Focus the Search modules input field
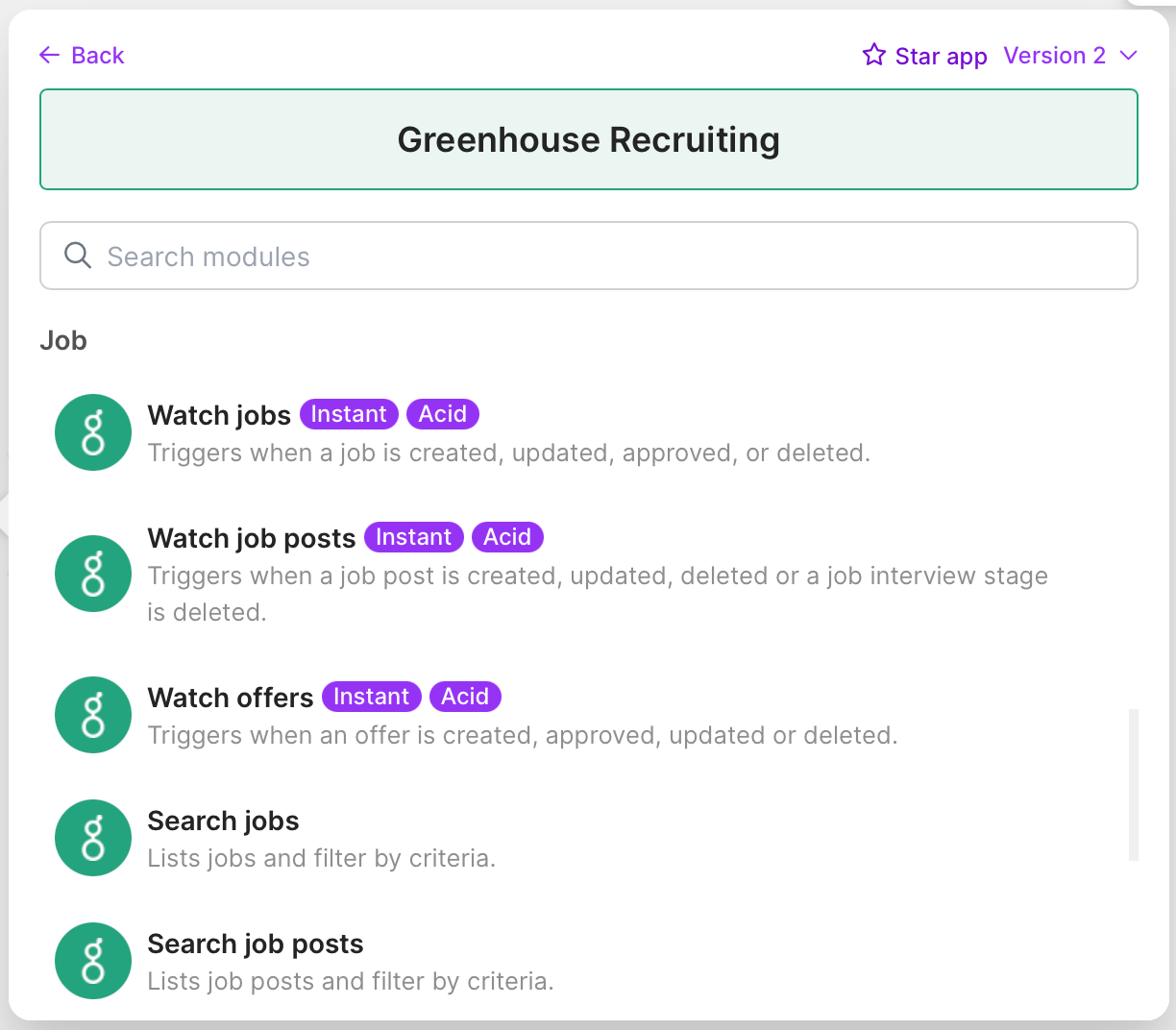This screenshot has width=1176, height=1030. [589, 256]
